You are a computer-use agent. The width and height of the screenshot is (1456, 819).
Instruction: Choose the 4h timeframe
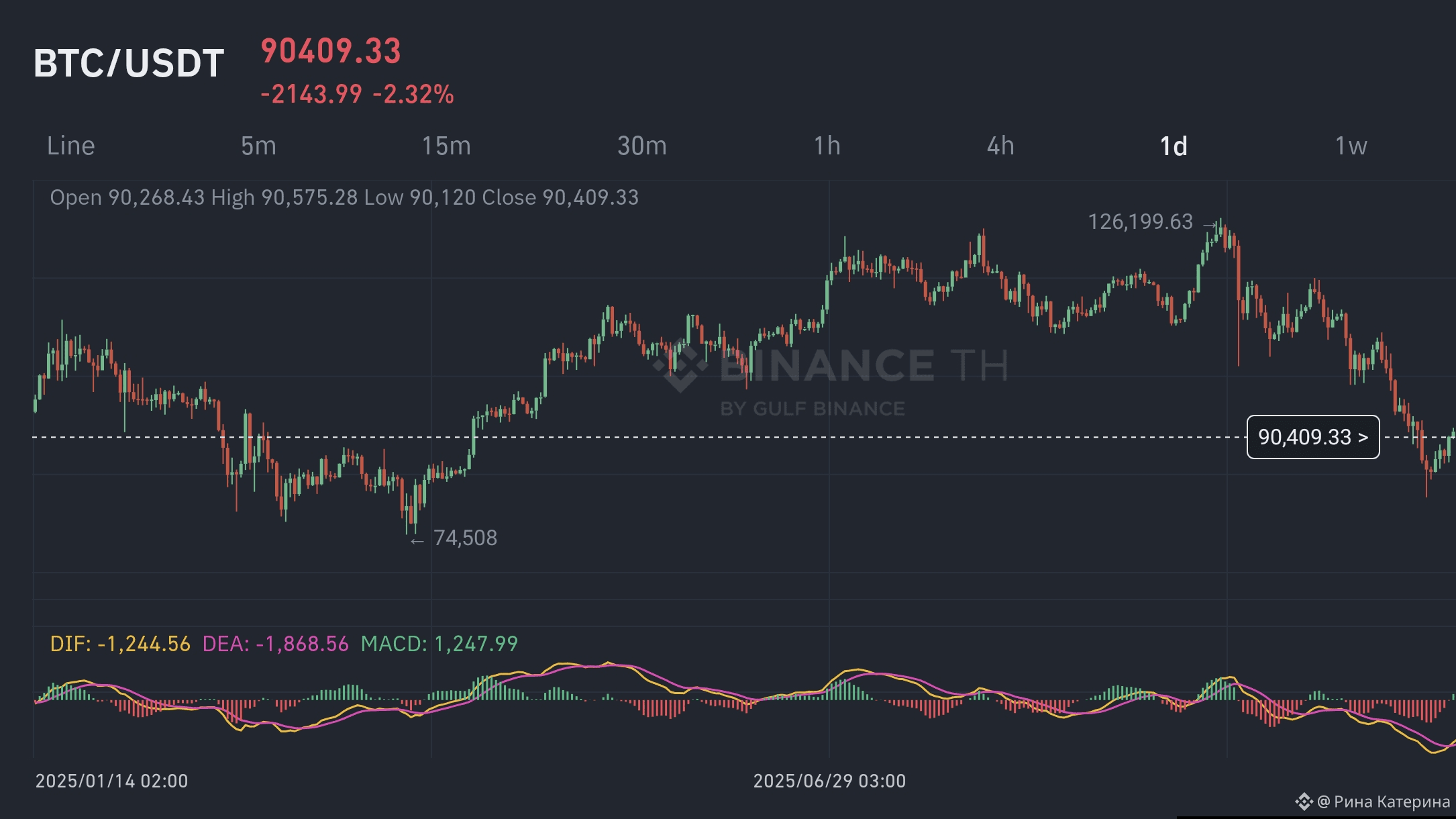[x=1000, y=146]
